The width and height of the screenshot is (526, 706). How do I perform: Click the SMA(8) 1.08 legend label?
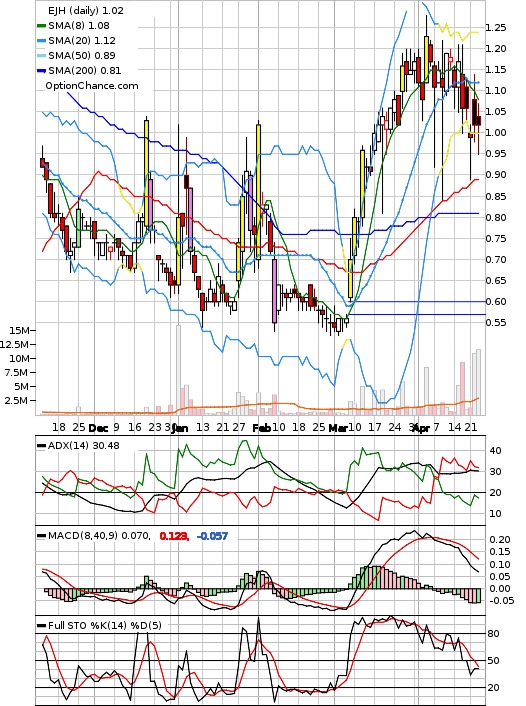(x=79, y=26)
